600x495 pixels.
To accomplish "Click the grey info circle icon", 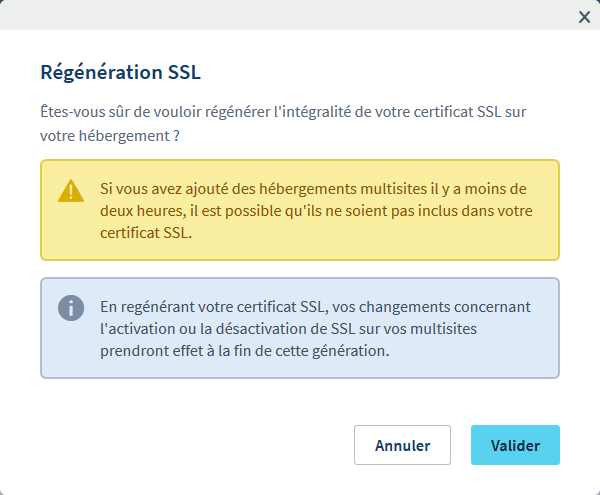I will click(x=71, y=307).
